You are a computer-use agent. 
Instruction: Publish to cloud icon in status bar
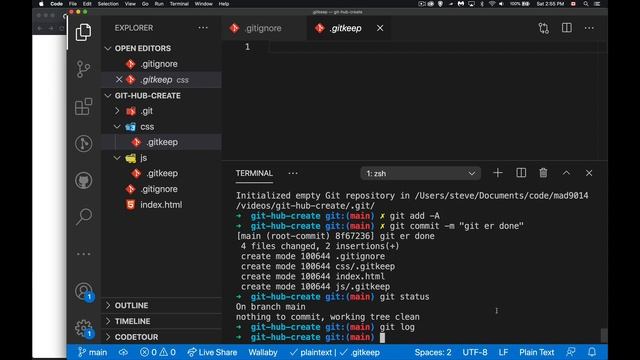click(123, 352)
